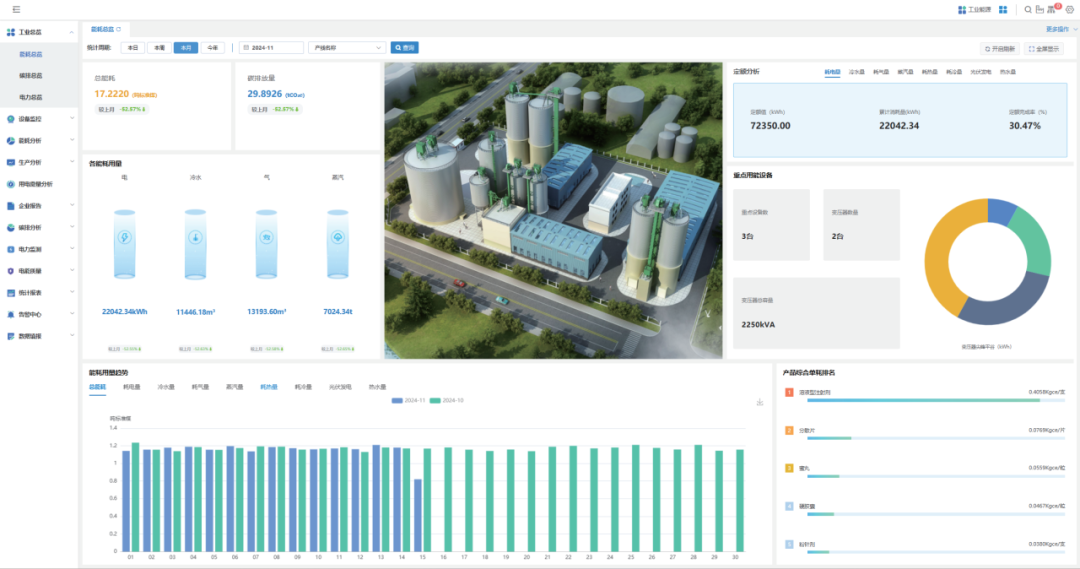Open the 产线名称 dropdown
This screenshot has height=569, width=1080.
point(346,47)
